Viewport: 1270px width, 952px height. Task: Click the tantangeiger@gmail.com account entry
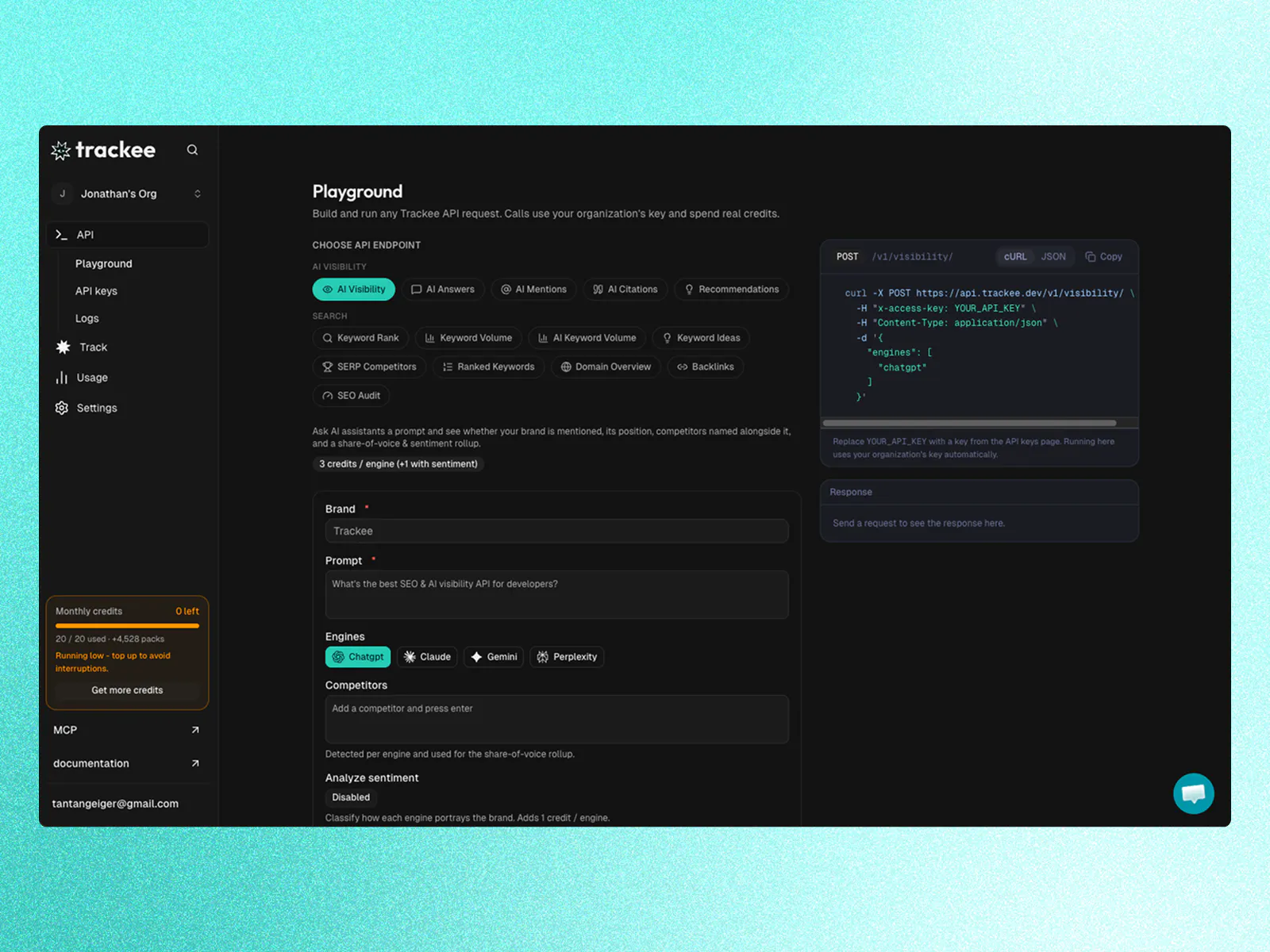[115, 804]
